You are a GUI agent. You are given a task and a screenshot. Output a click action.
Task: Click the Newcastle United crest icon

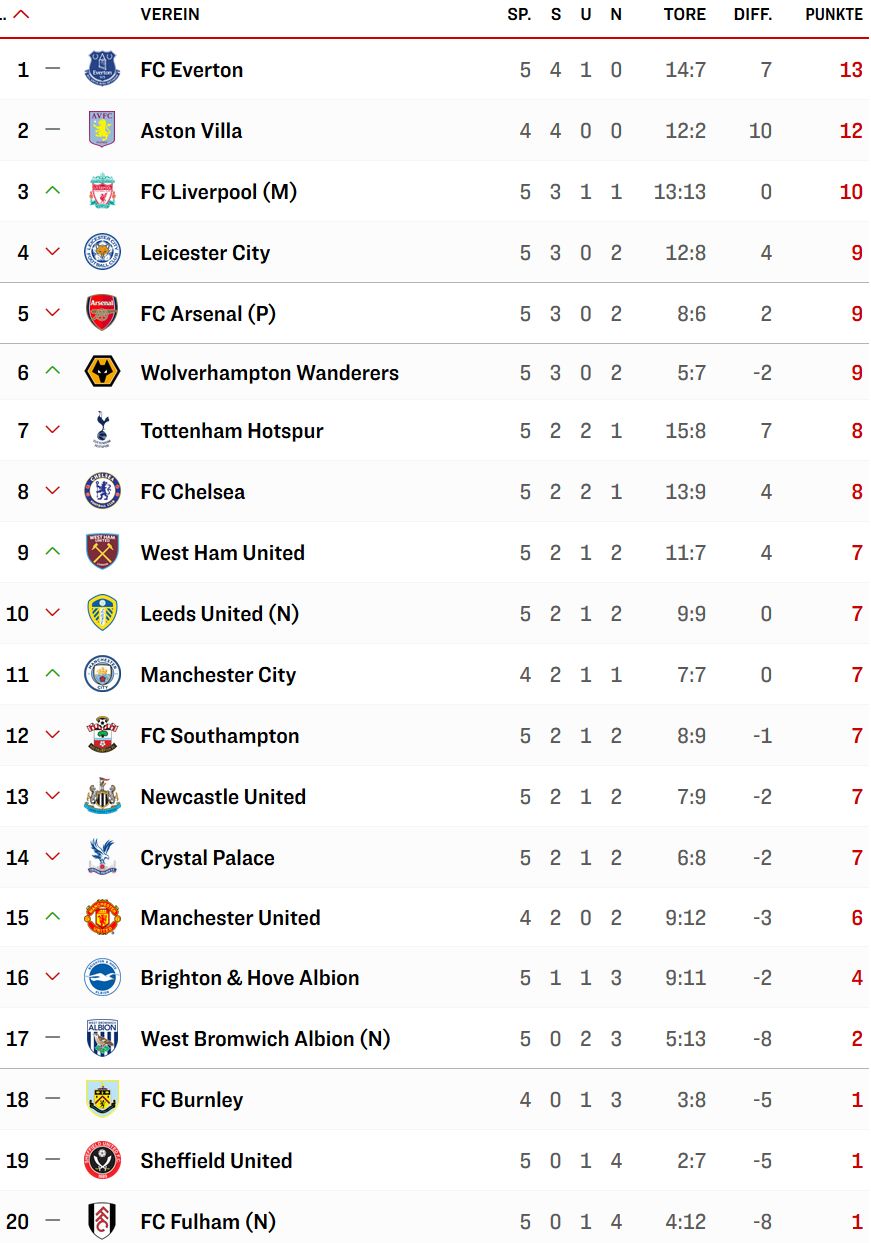pos(102,796)
